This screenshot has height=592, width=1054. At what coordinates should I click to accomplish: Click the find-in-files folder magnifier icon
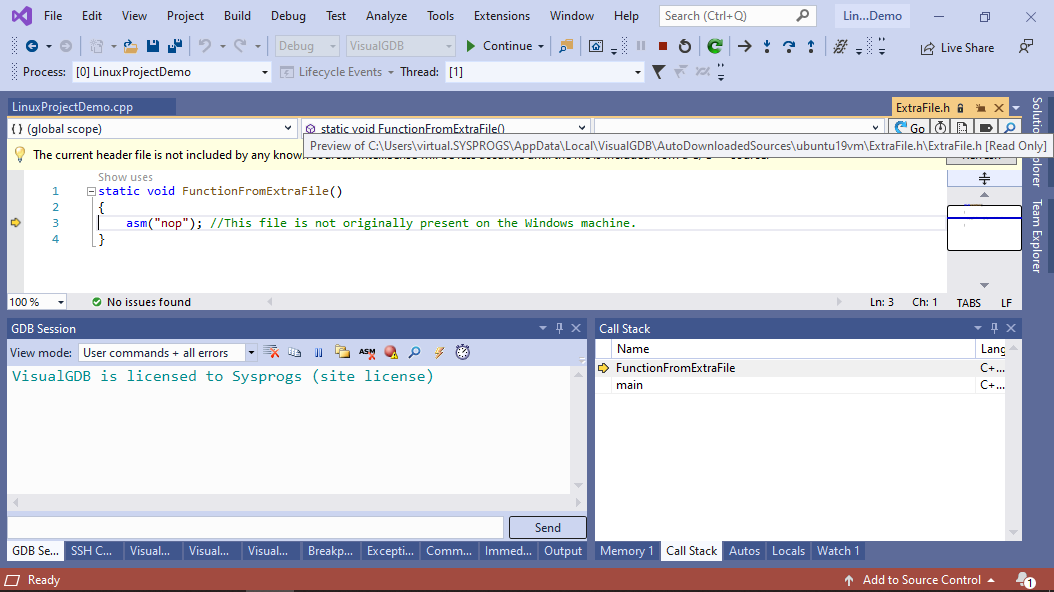(x=566, y=46)
